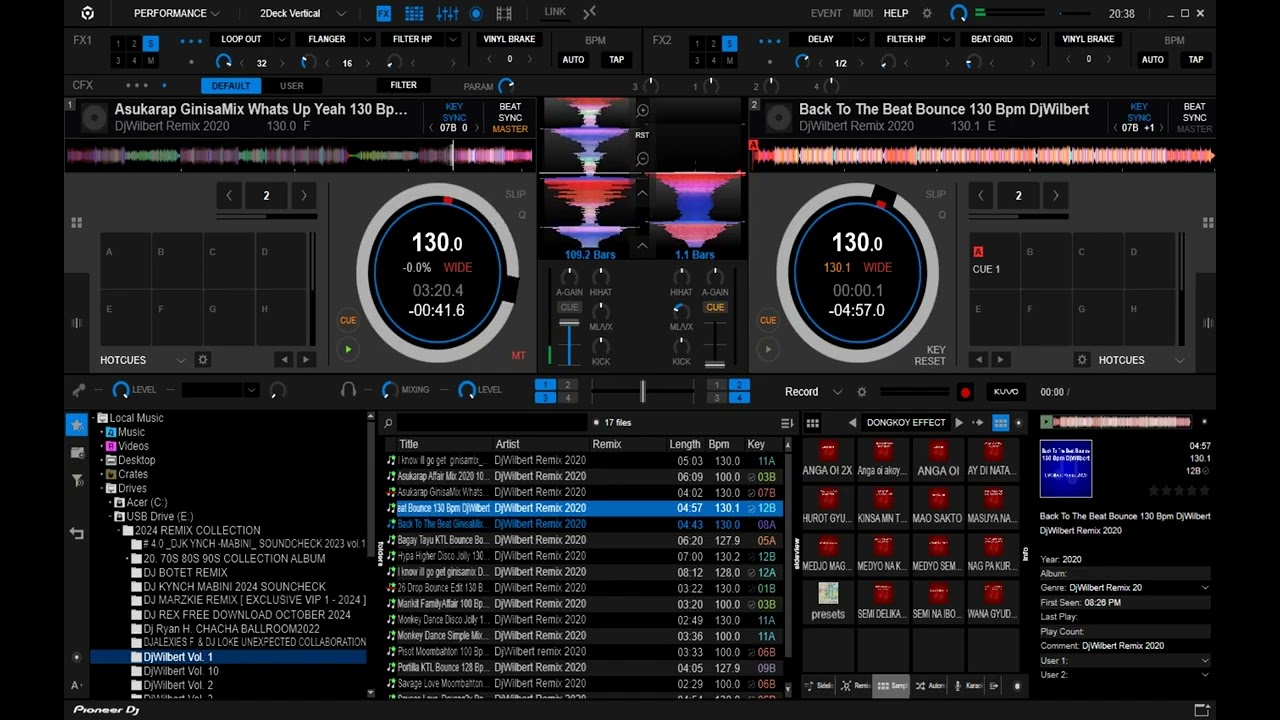1280x720 pixels.
Task: Click the CUE button on deck 2
Action: click(768, 320)
